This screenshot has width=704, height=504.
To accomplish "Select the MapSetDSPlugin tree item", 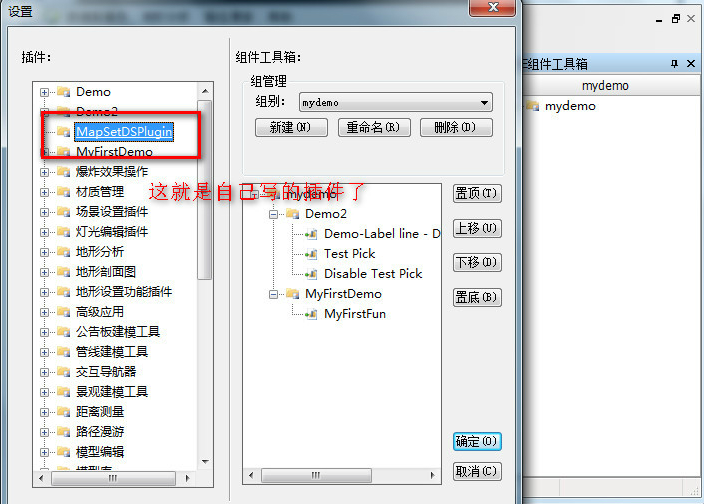I will pos(124,132).
